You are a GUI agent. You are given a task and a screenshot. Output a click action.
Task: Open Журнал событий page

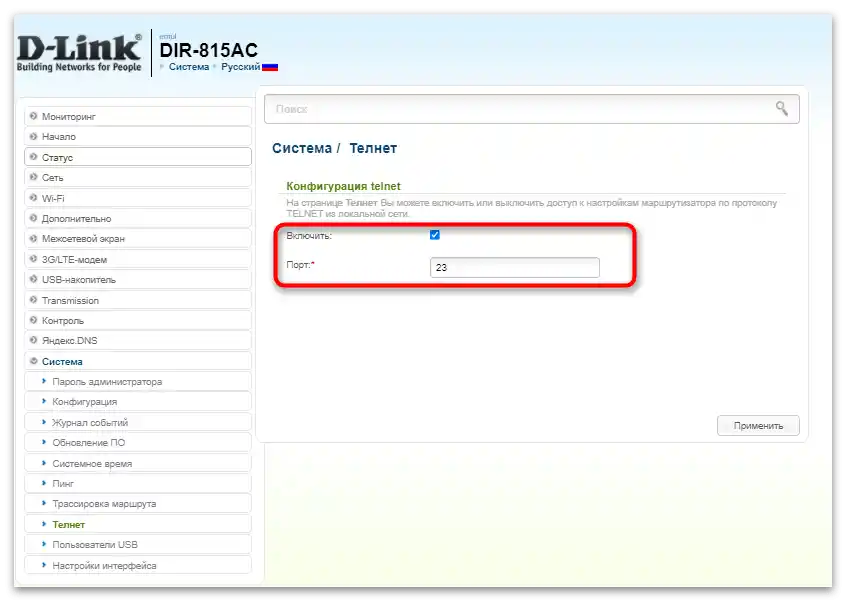(138, 422)
